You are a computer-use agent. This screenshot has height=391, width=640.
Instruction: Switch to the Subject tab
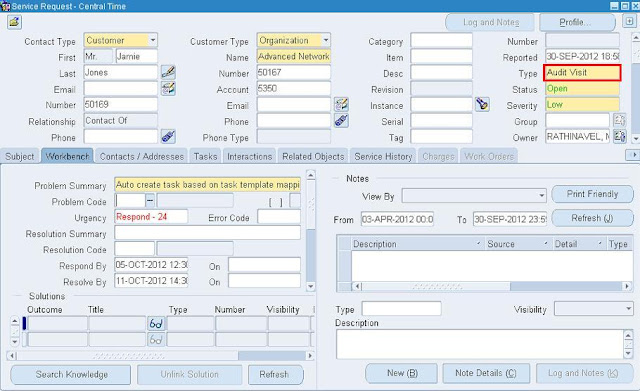pos(20,156)
